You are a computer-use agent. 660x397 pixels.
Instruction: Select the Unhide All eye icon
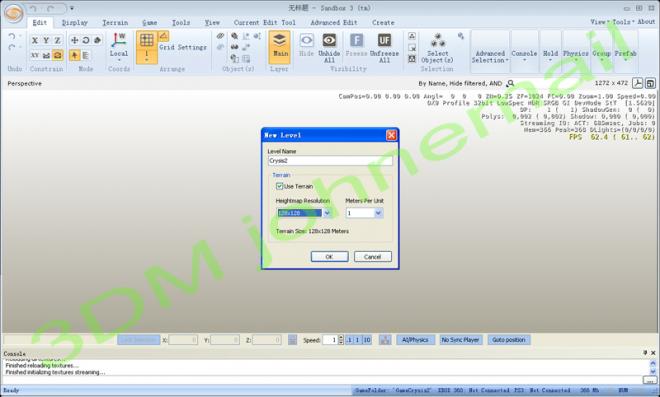(329, 40)
